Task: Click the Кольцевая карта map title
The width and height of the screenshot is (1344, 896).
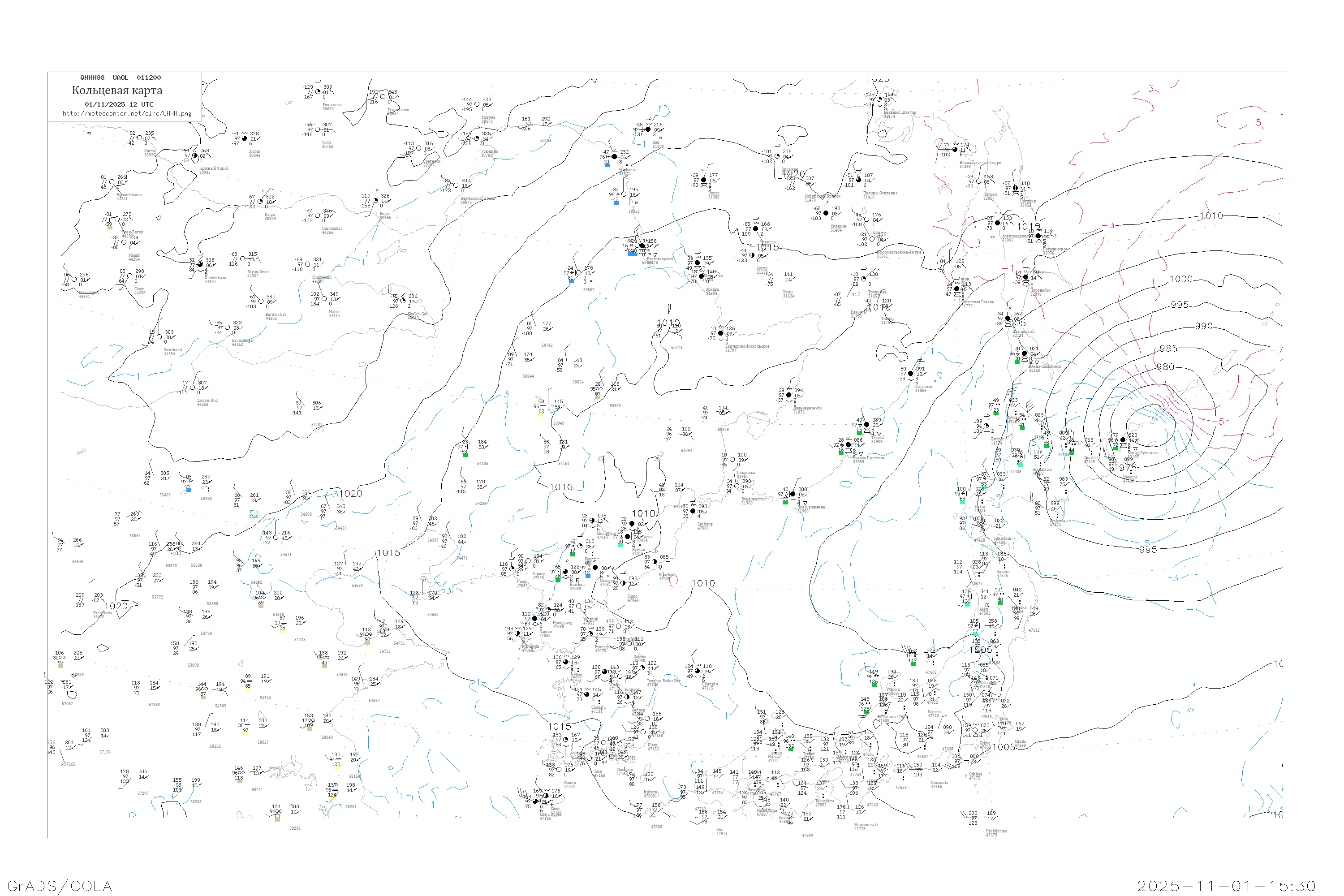Action: (117, 90)
